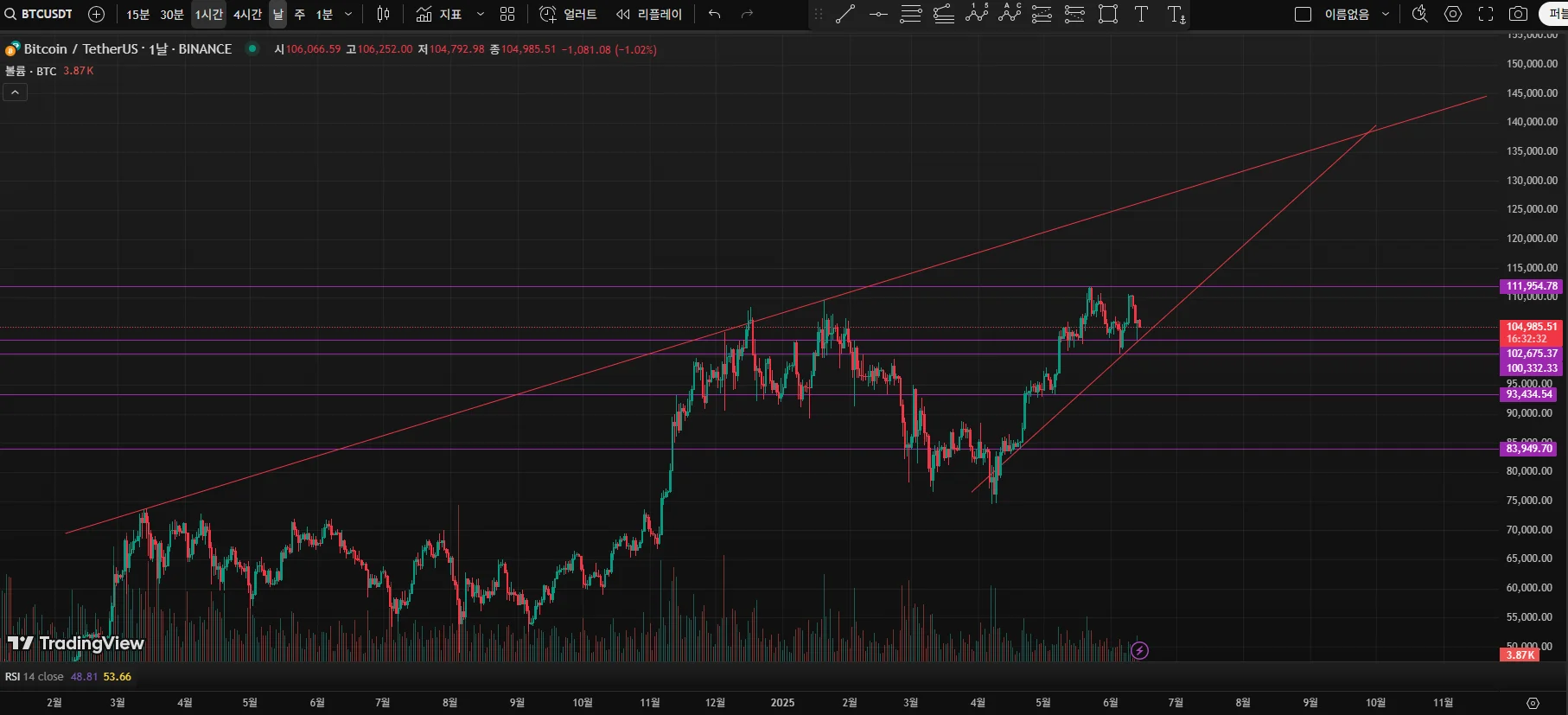The height and width of the screenshot is (715, 1568).
Task: Undo the last chart action
Action: (x=714, y=14)
